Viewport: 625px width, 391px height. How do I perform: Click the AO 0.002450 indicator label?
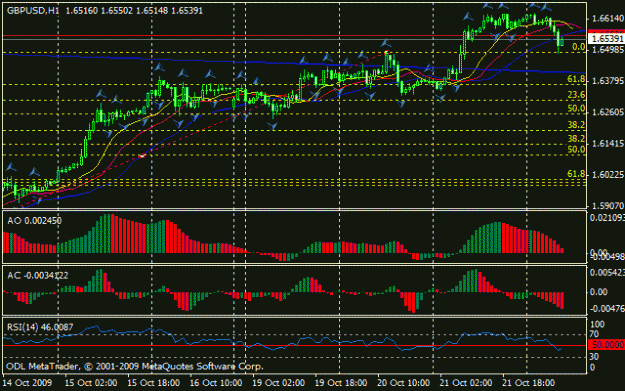(x=34, y=221)
